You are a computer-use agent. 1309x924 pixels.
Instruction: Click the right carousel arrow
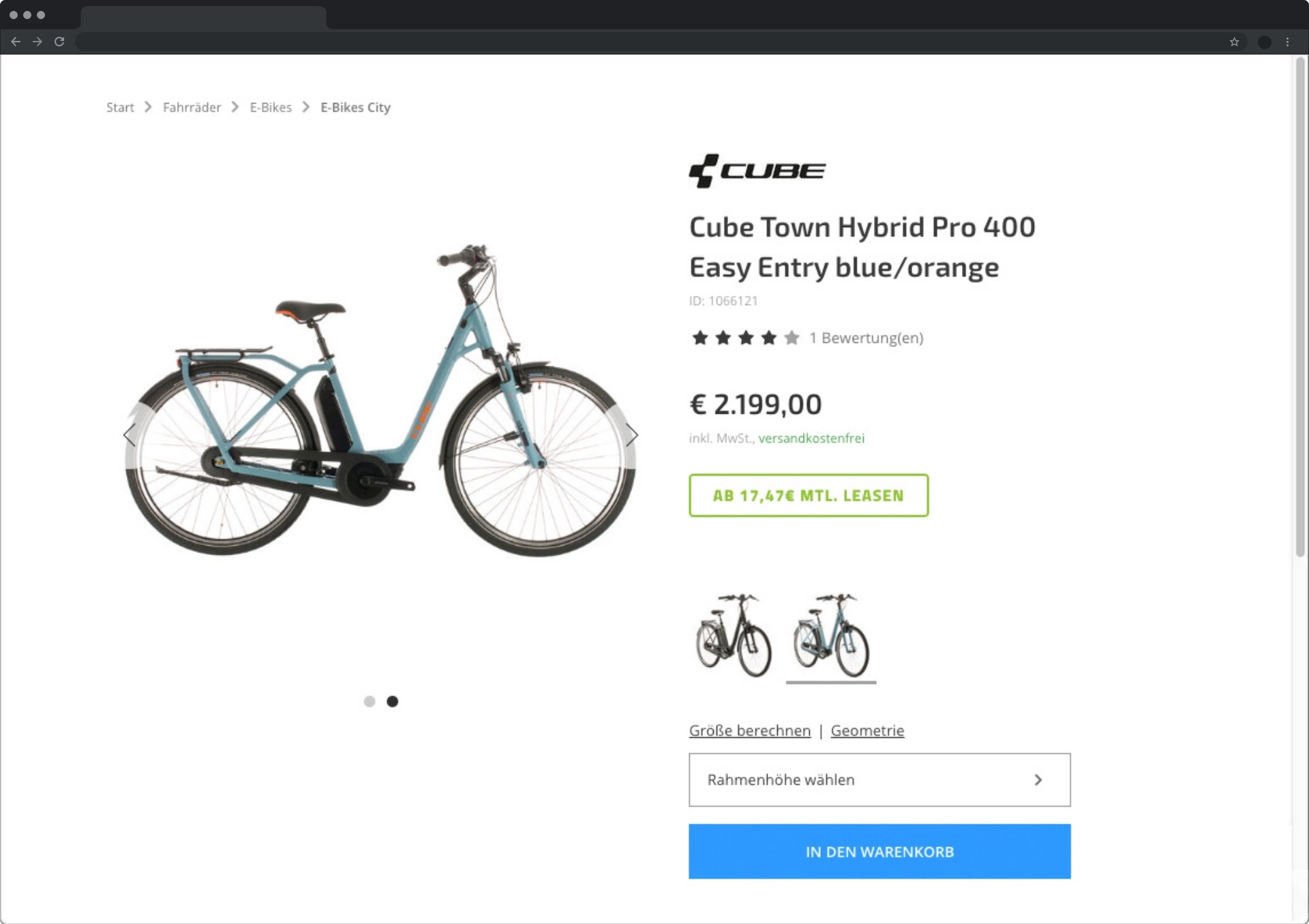pyautogui.click(x=632, y=434)
